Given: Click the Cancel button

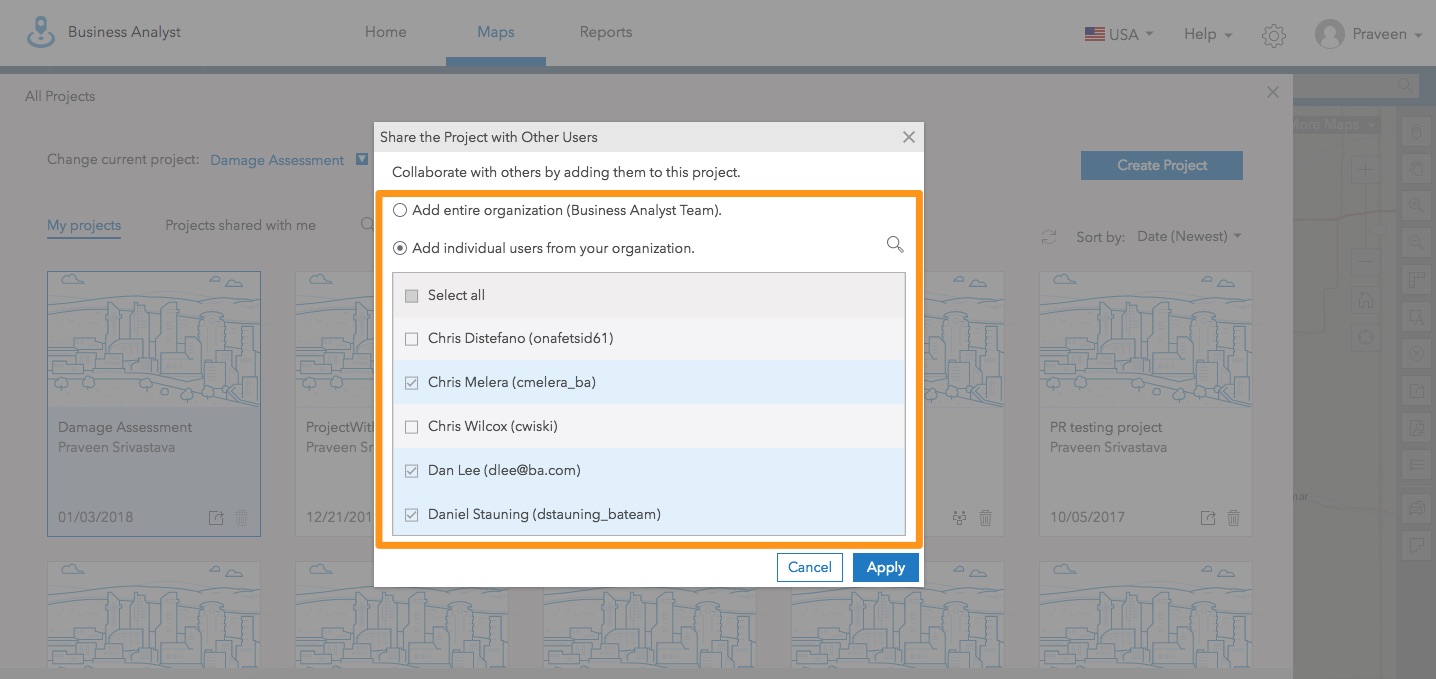Looking at the screenshot, I should click(809, 568).
